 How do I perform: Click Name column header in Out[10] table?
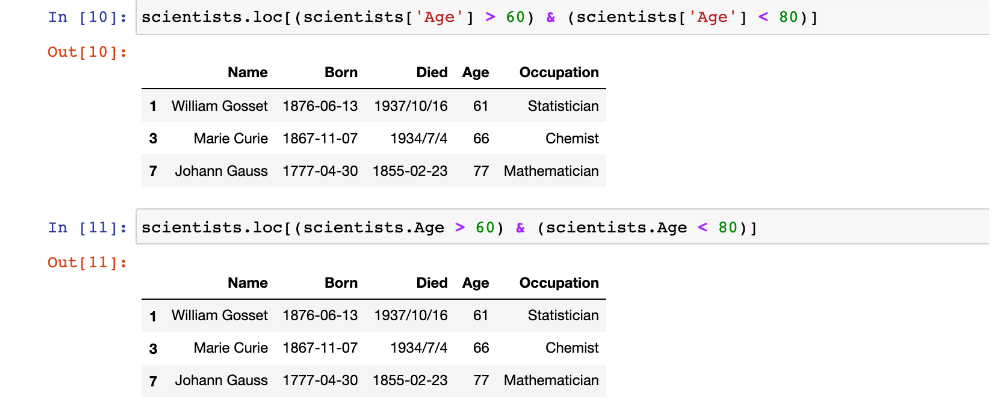(x=247, y=72)
